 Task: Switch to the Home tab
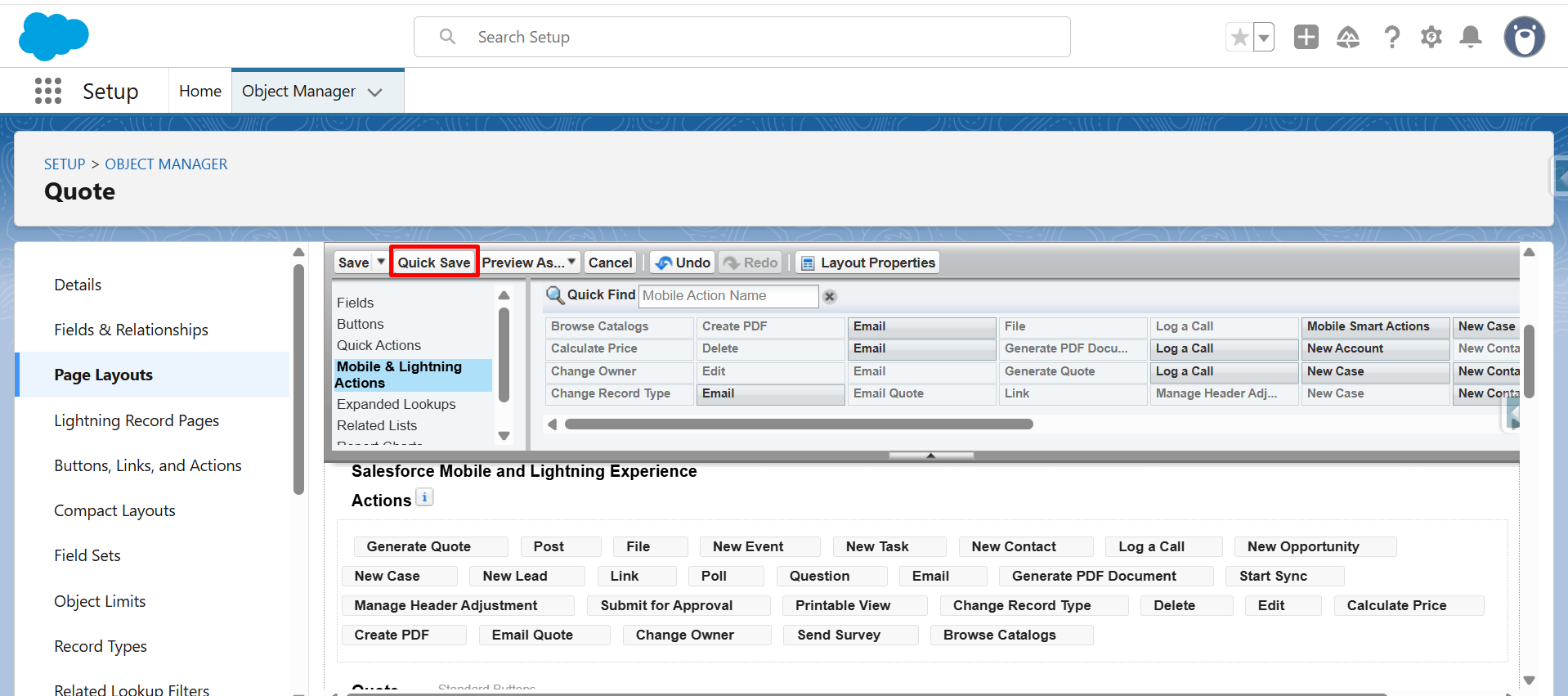(200, 91)
